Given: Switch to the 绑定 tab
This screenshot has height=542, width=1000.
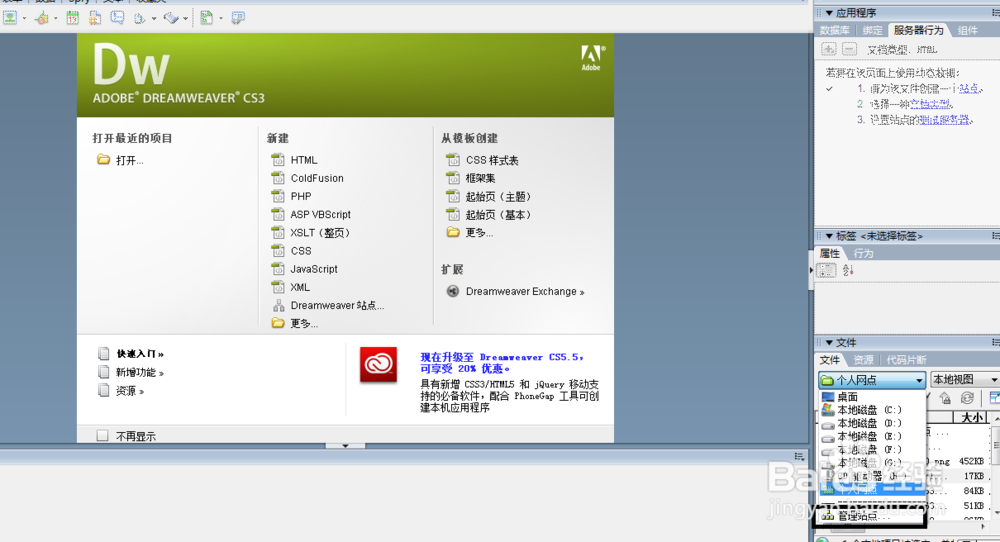Looking at the screenshot, I should pyautogui.click(x=872, y=30).
